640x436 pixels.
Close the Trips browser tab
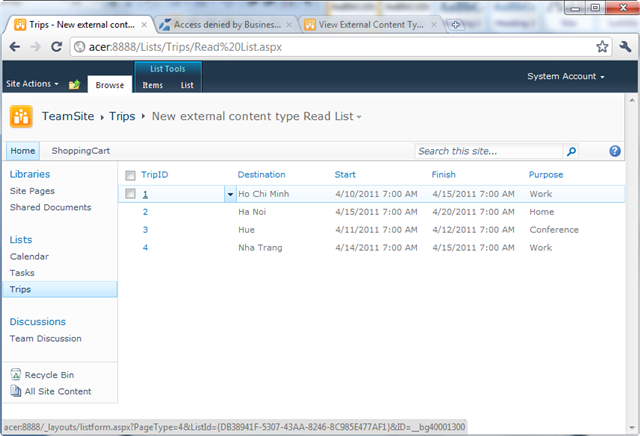click(x=144, y=25)
